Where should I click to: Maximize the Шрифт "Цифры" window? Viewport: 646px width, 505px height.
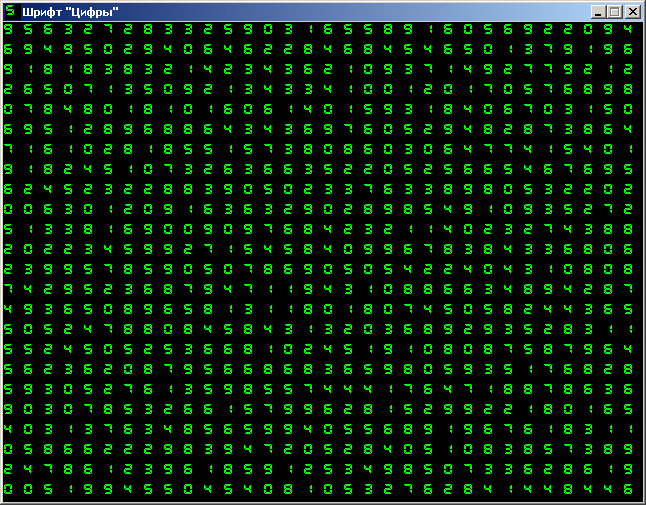click(x=614, y=12)
